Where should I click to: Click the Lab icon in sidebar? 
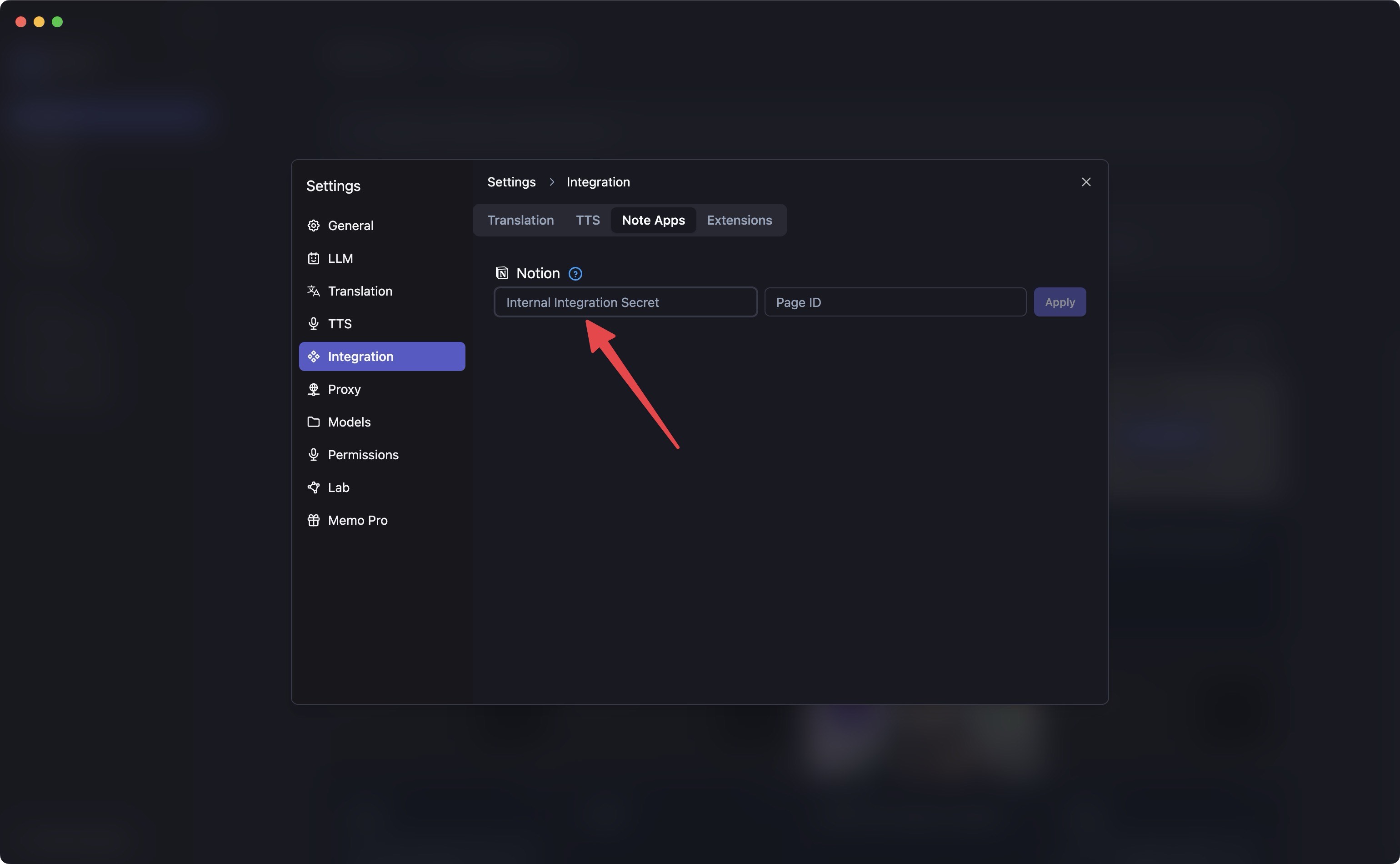click(x=313, y=487)
